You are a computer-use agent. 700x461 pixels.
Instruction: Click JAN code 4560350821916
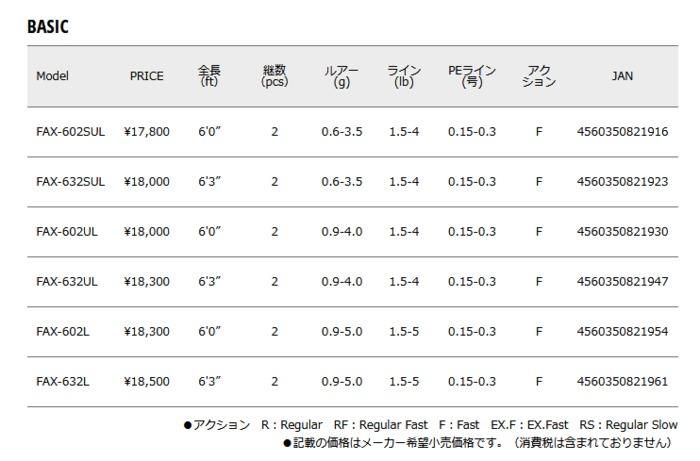pyautogui.click(x=622, y=132)
